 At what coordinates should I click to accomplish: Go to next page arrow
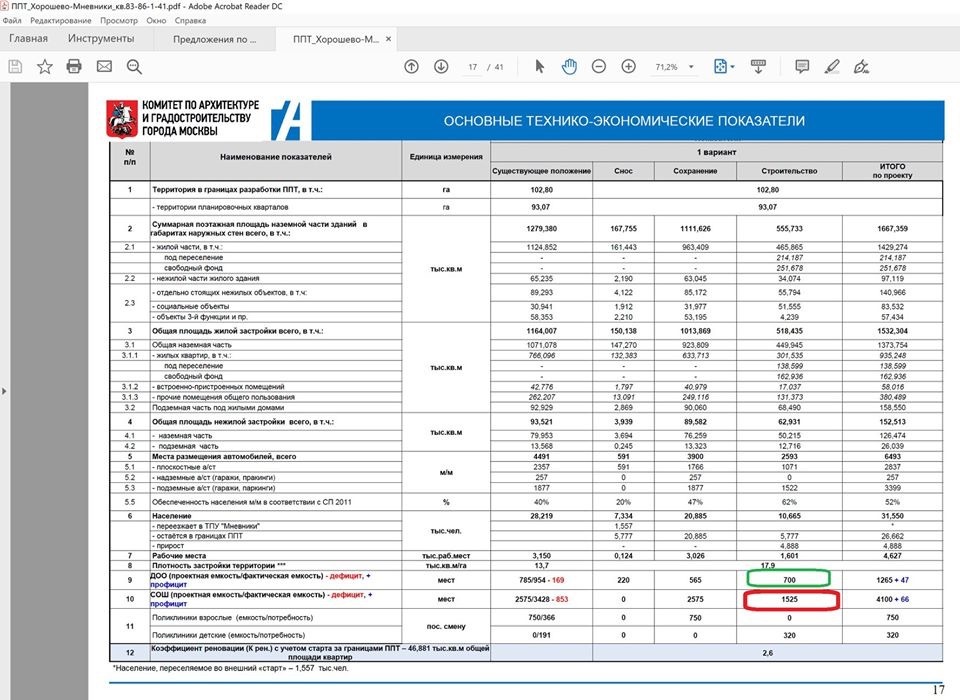pos(441,66)
